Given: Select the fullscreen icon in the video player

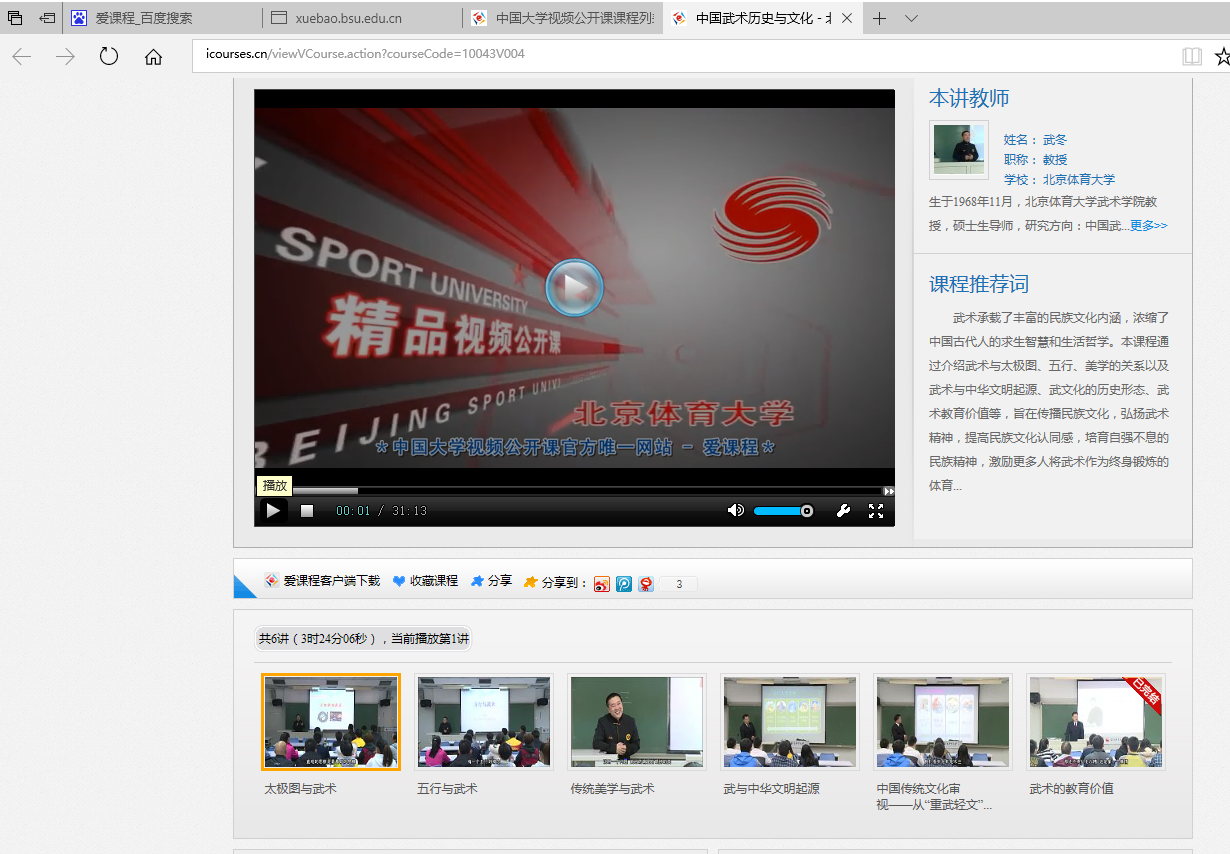Looking at the screenshot, I should pos(876,510).
